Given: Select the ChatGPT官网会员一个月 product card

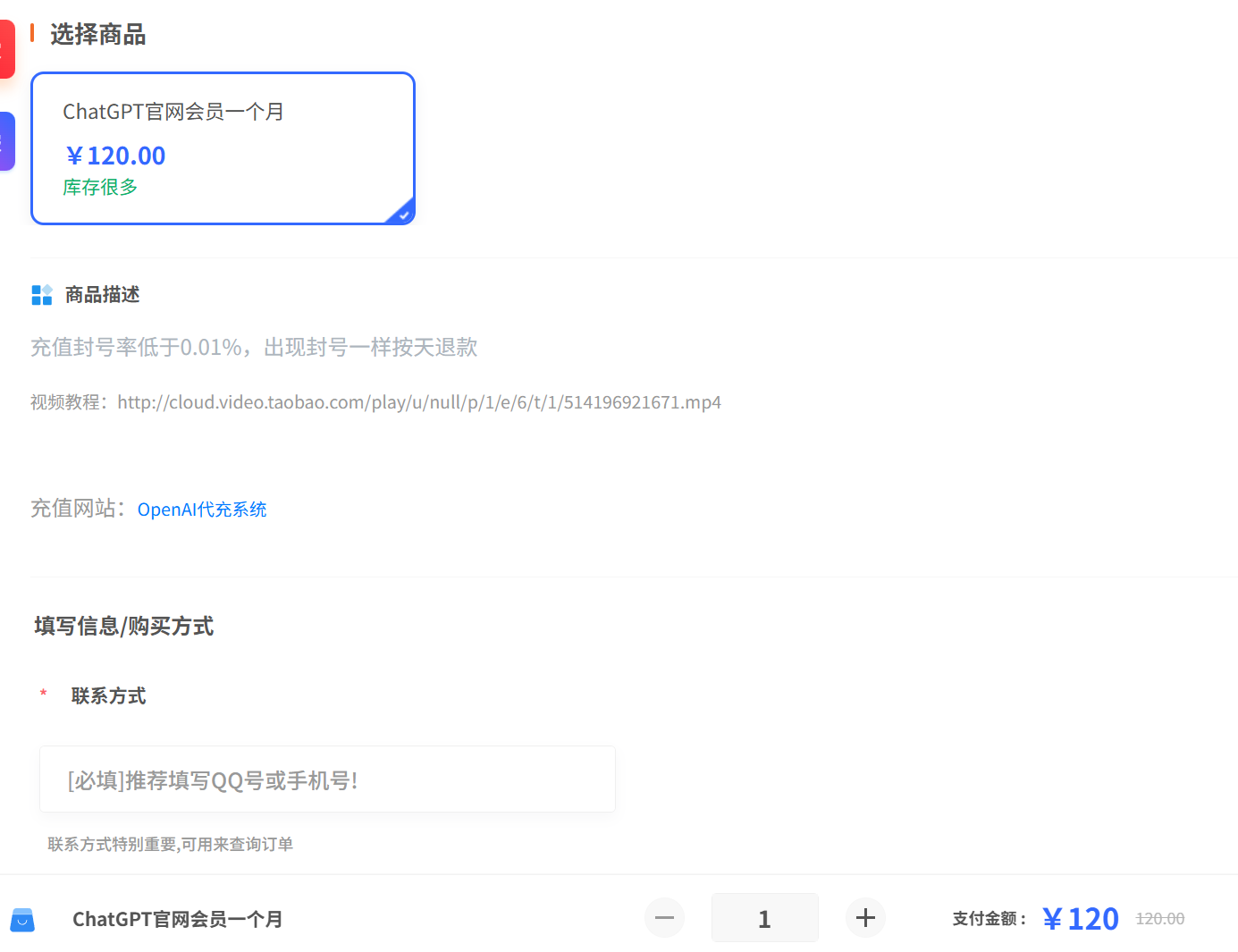Looking at the screenshot, I should point(223,148).
